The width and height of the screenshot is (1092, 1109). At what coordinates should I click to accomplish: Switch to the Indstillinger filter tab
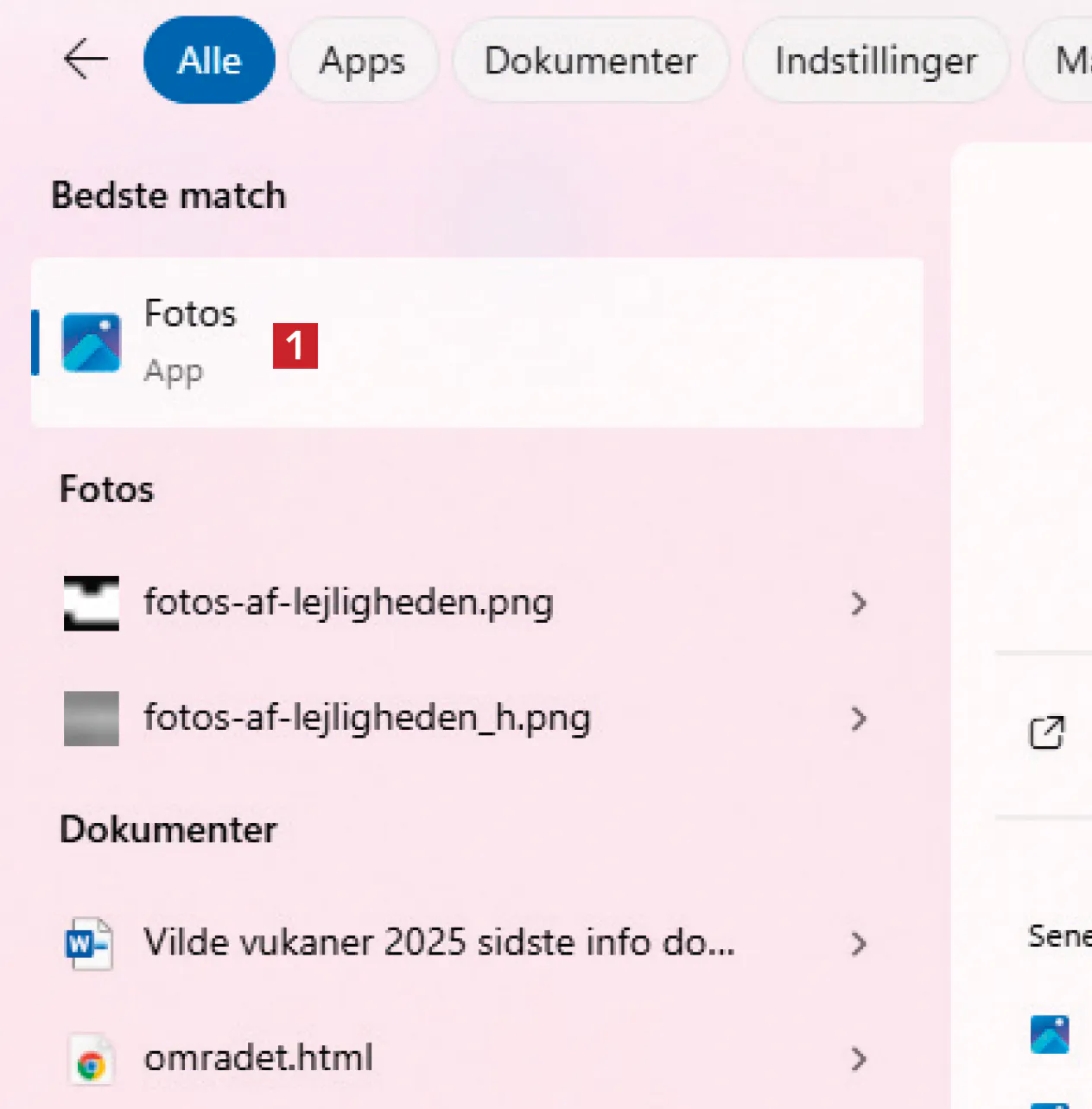click(875, 60)
